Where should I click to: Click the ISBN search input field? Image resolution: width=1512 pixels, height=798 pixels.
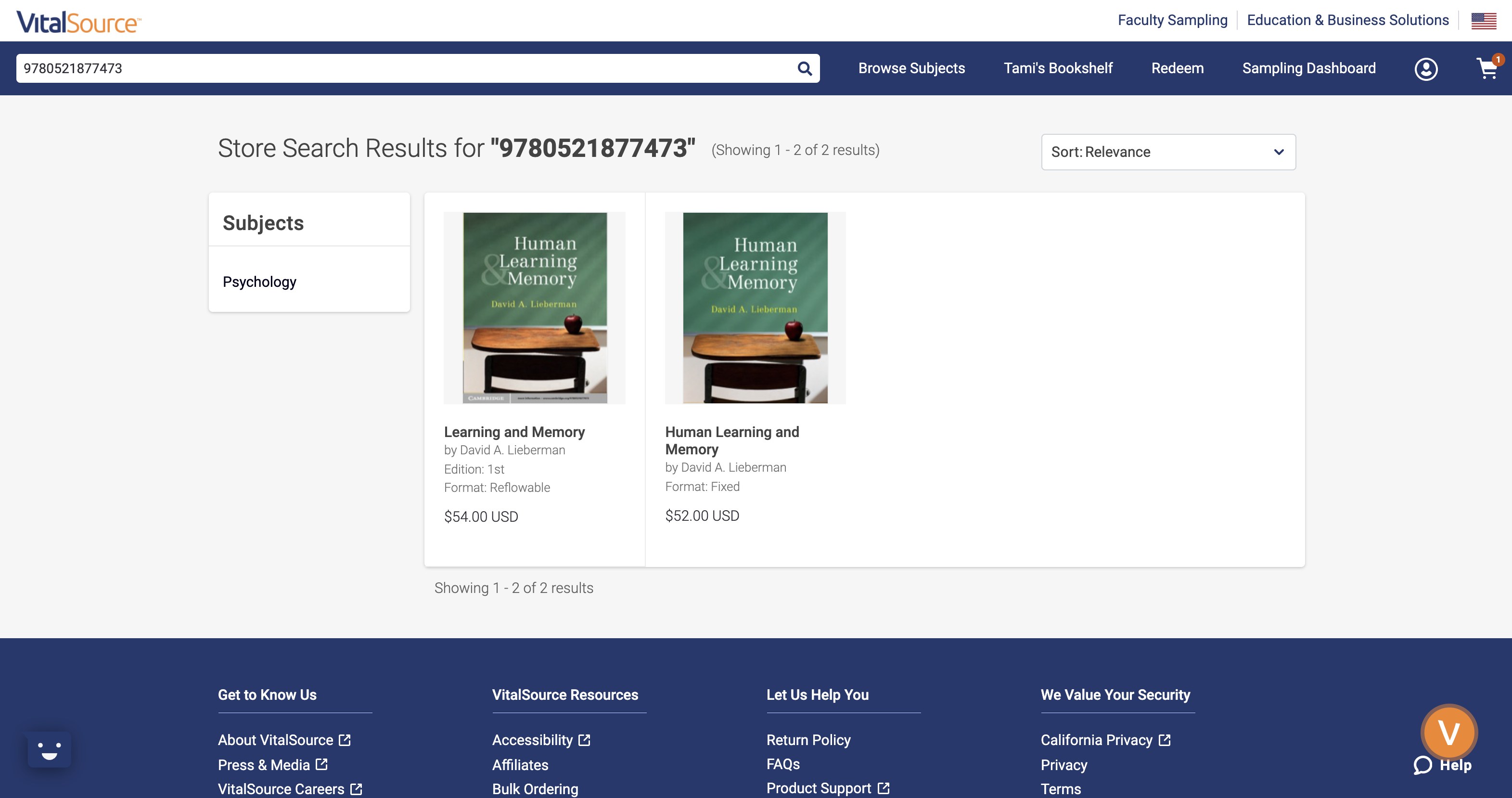[416, 67]
